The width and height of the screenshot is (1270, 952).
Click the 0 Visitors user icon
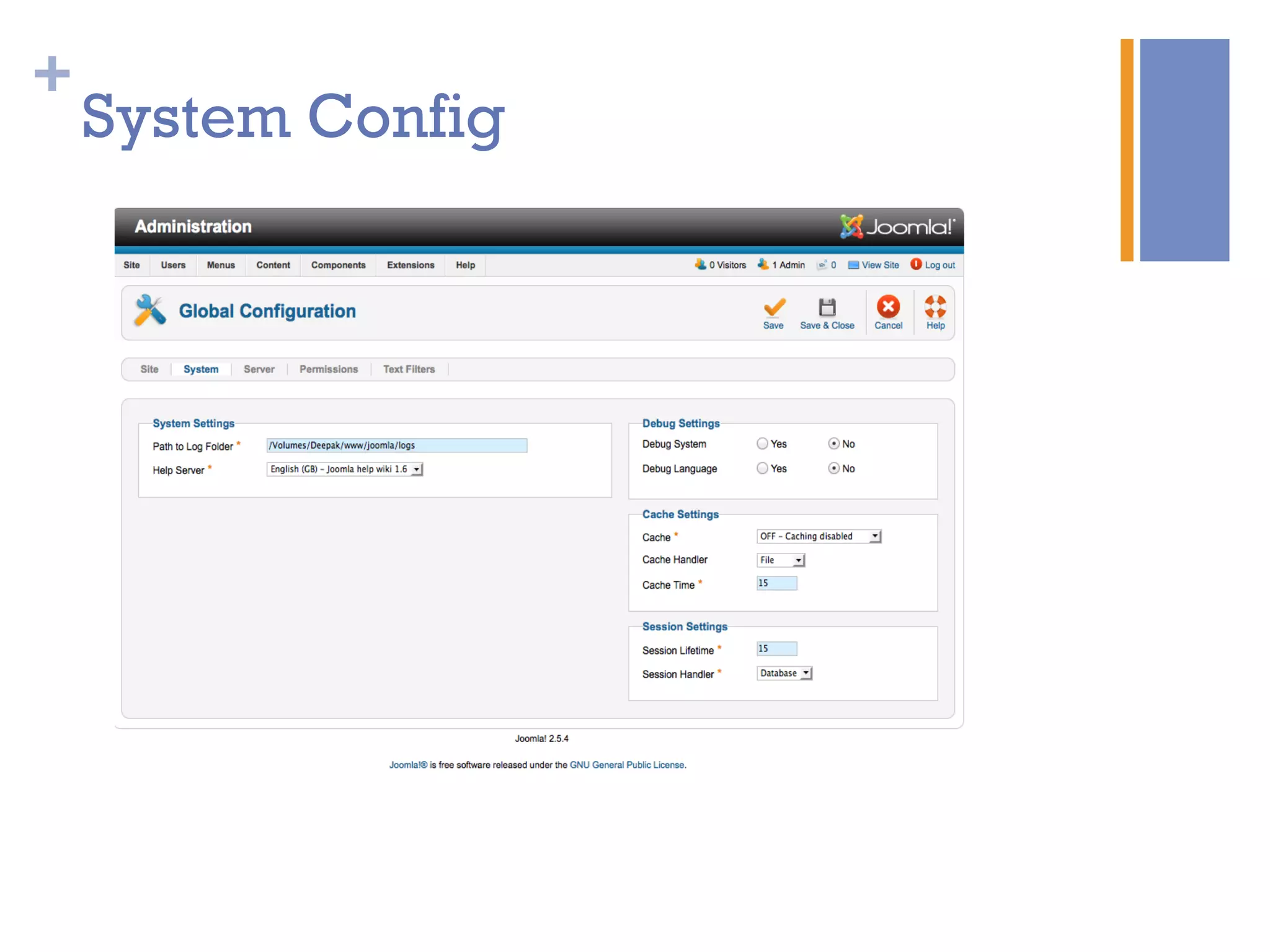[700, 264]
